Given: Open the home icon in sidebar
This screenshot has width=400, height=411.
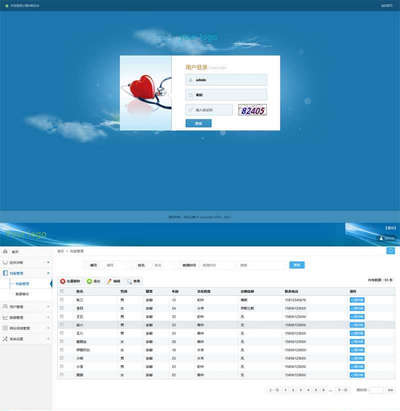Looking at the screenshot, I should pyautogui.click(x=5, y=251).
